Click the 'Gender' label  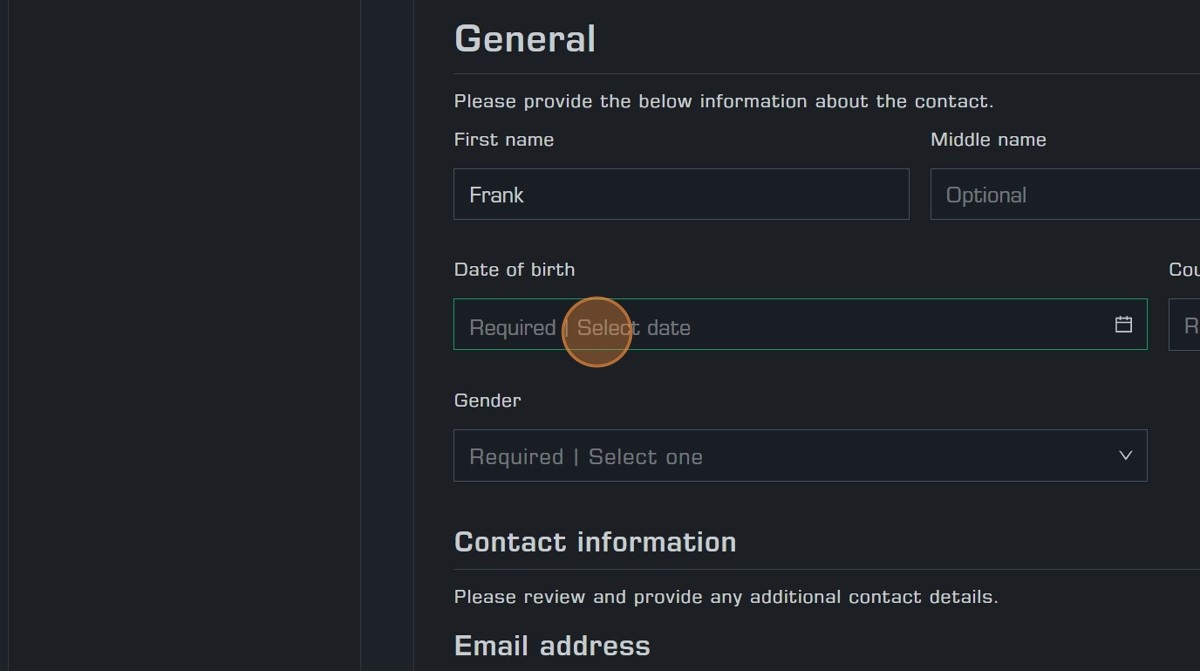click(487, 400)
